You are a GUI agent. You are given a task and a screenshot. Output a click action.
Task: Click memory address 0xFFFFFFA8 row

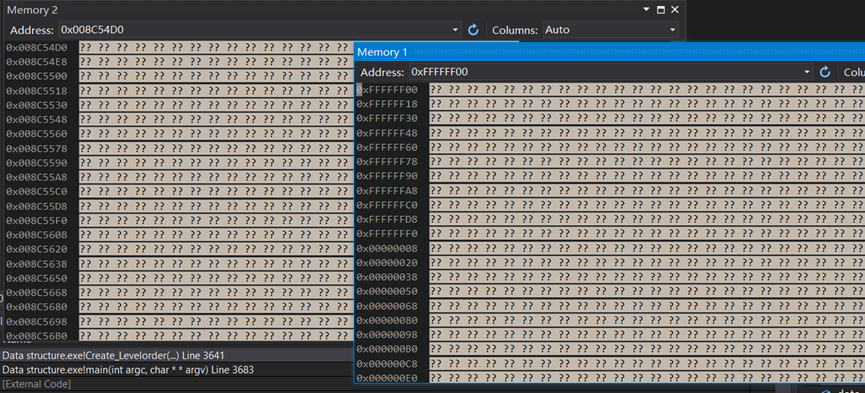[387, 190]
